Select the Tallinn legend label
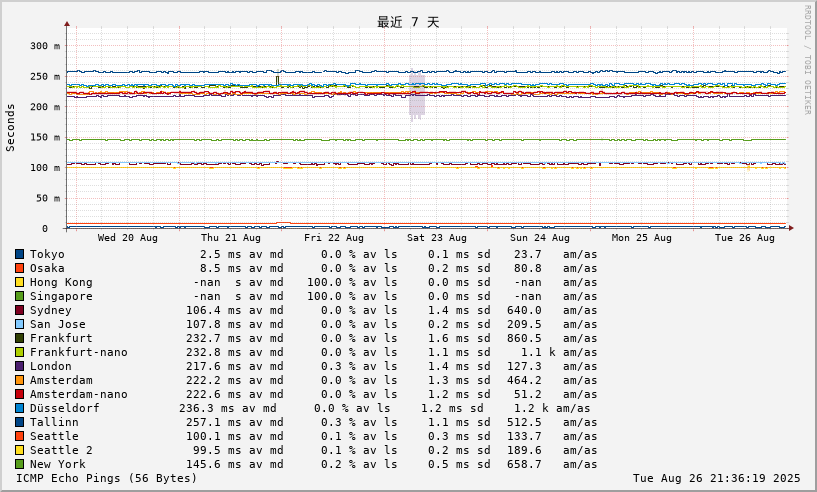Image resolution: width=817 pixels, height=492 pixels. coord(54,423)
